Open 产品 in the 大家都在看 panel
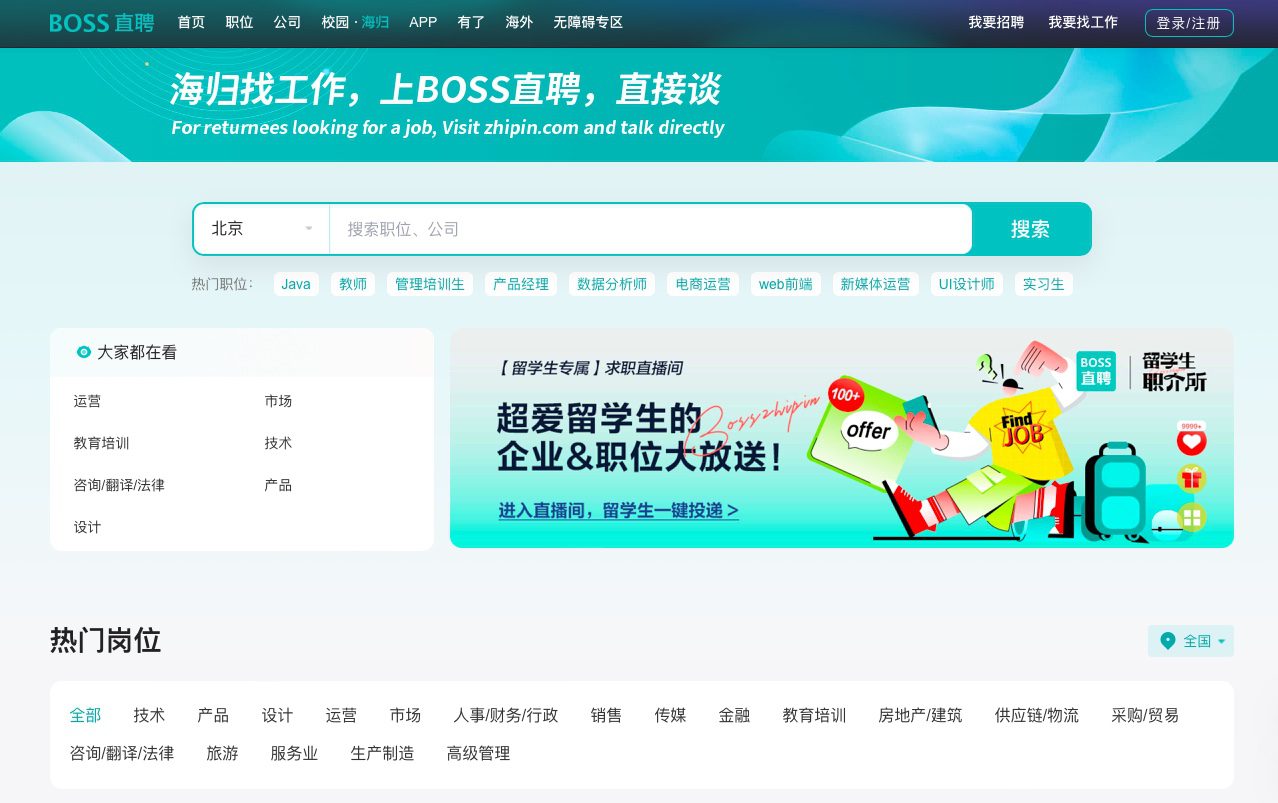Viewport: 1278px width, 803px height. tap(278, 485)
